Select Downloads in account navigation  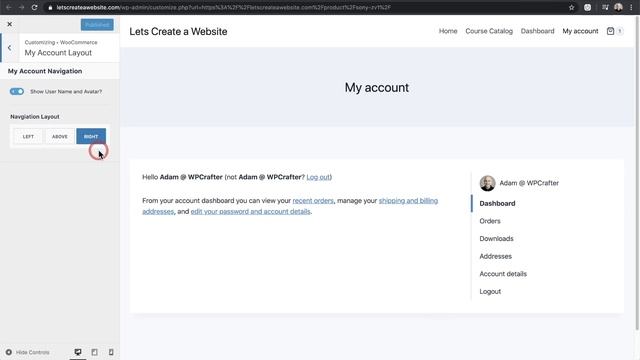coord(496,238)
